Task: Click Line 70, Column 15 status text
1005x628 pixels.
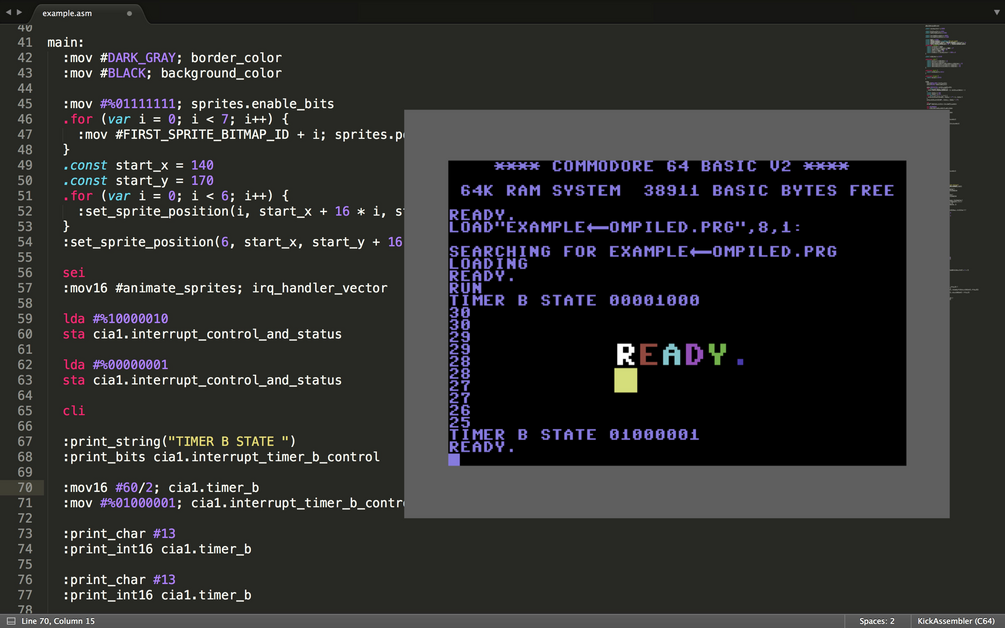Action: pos(58,621)
